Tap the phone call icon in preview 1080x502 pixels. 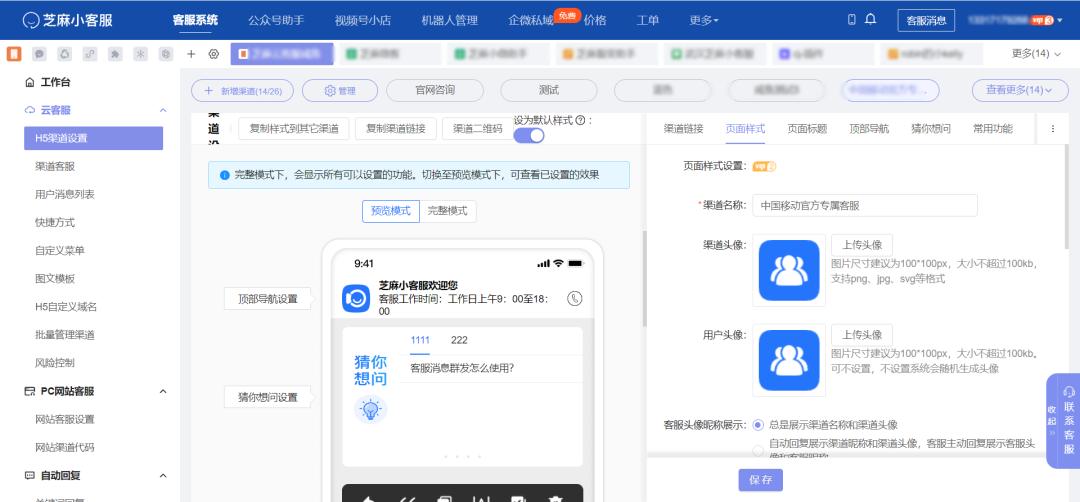574,298
